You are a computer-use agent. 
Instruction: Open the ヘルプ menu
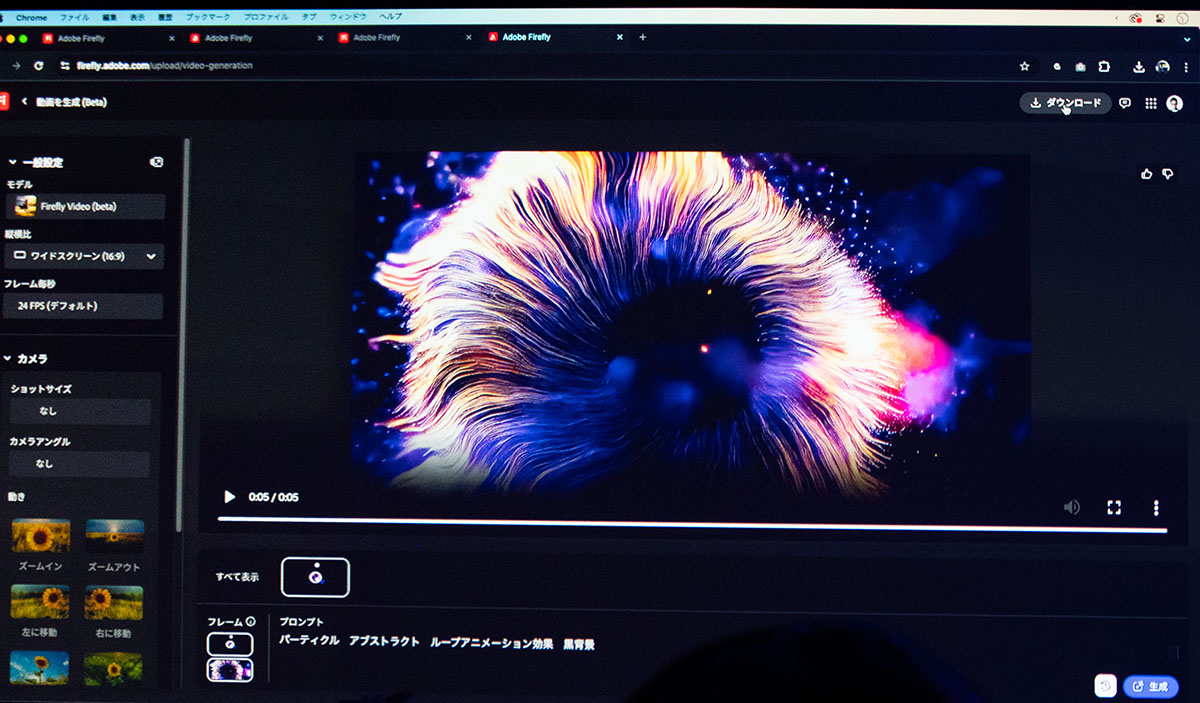(x=390, y=17)
